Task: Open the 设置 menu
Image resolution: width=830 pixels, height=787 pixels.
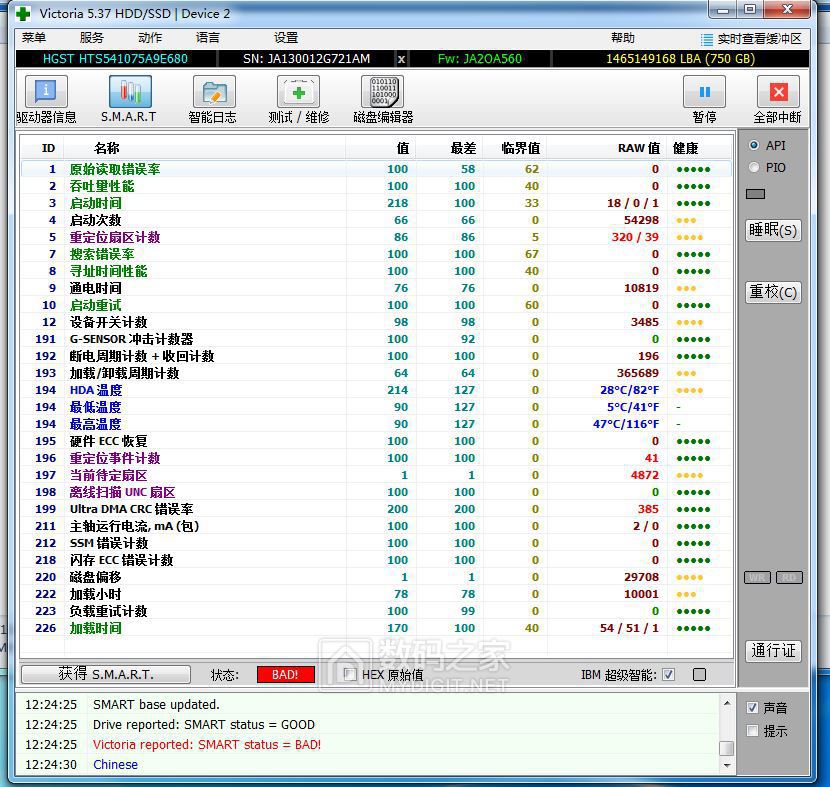Action: [286, 38]
